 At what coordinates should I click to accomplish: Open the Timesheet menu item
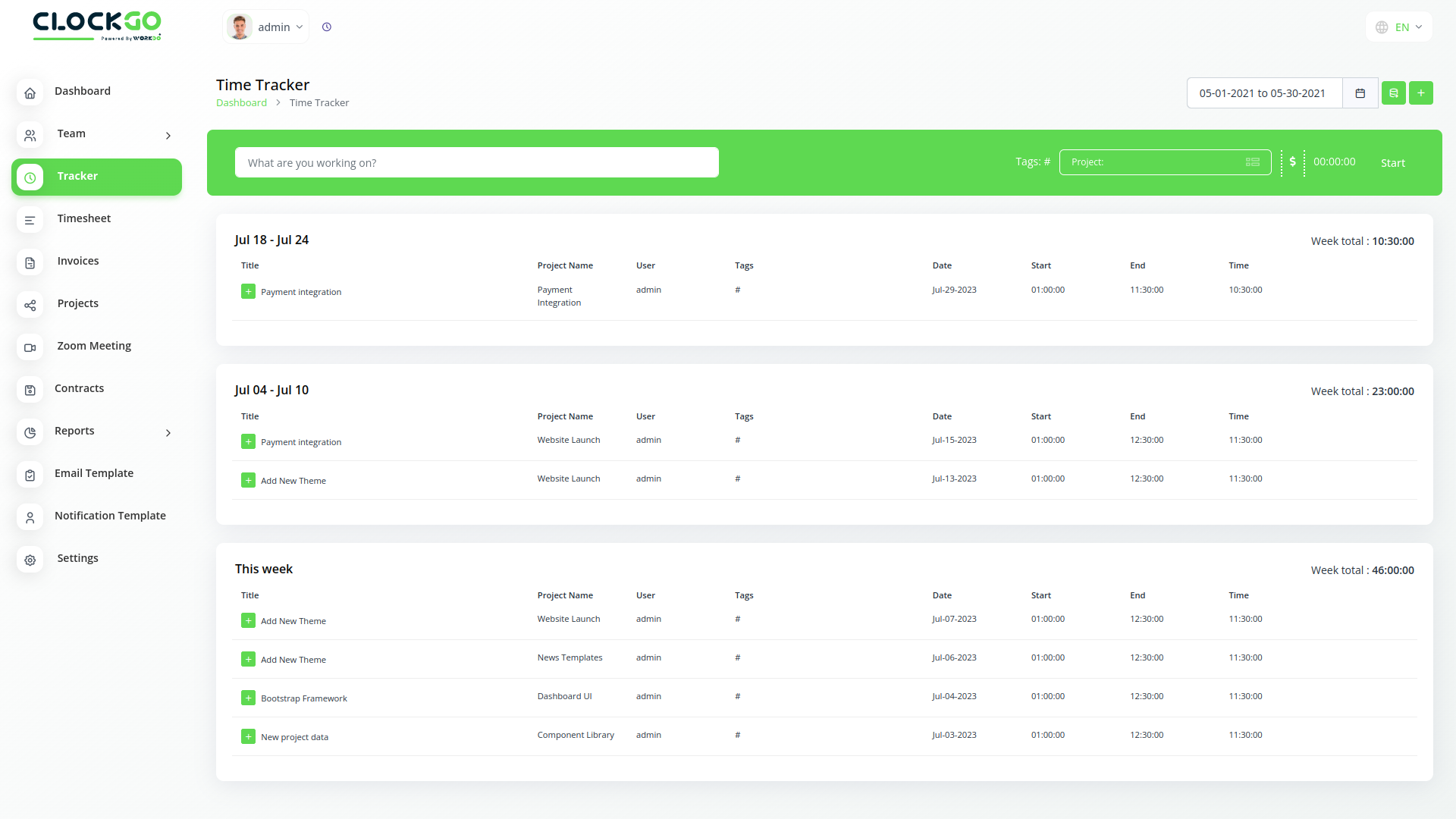tap(83, 218)
